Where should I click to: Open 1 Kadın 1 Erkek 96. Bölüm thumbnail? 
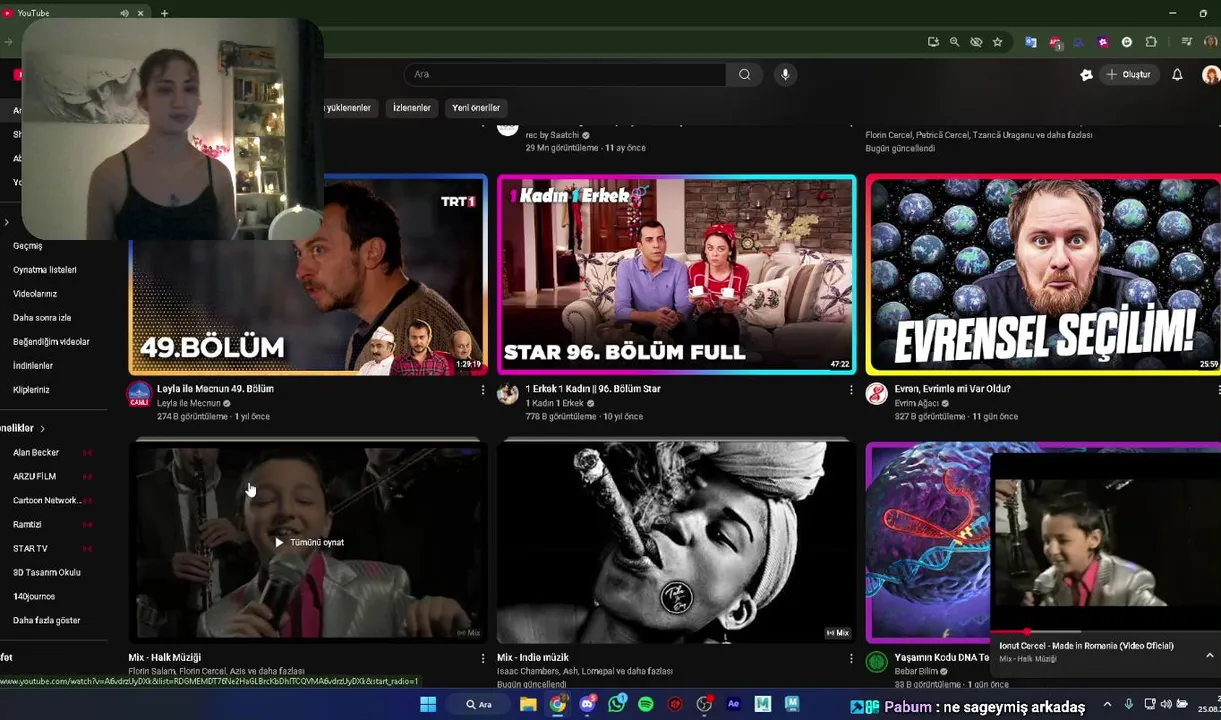click(676, 275)
